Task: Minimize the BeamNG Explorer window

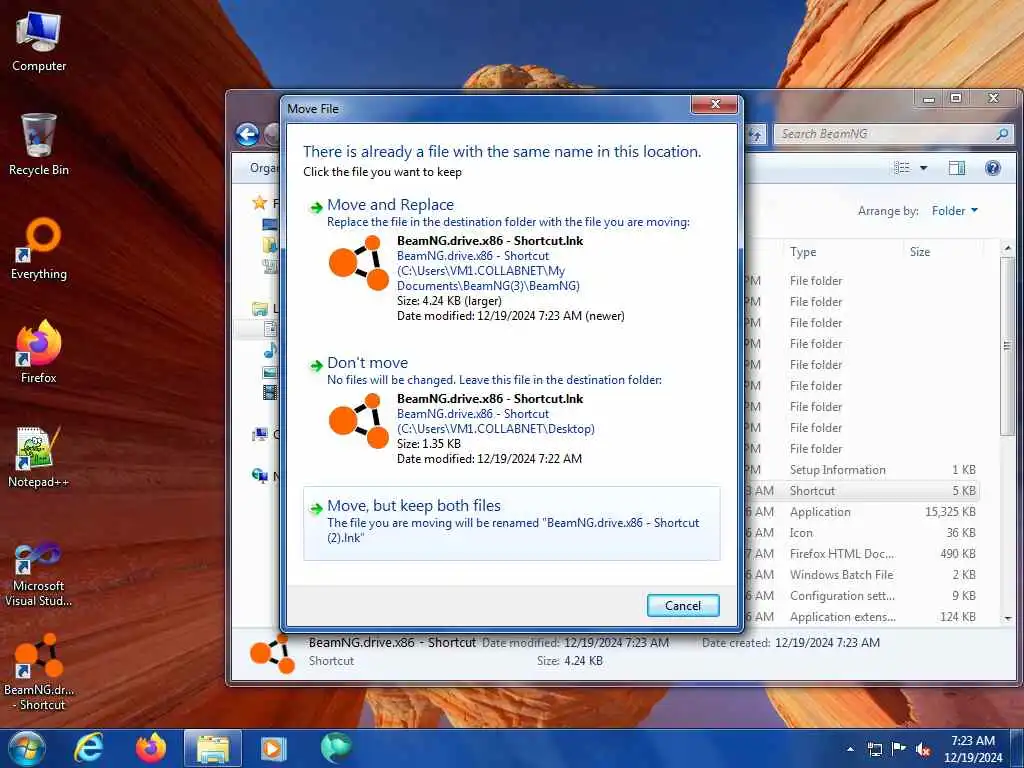Action: point(929,99)
